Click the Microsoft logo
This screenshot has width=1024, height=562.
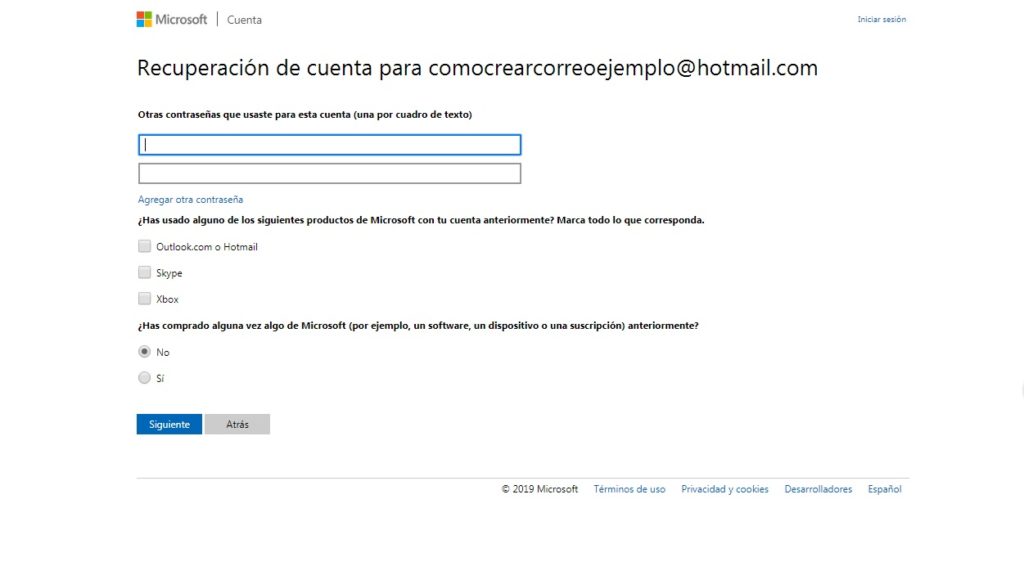tap(172, 20)
